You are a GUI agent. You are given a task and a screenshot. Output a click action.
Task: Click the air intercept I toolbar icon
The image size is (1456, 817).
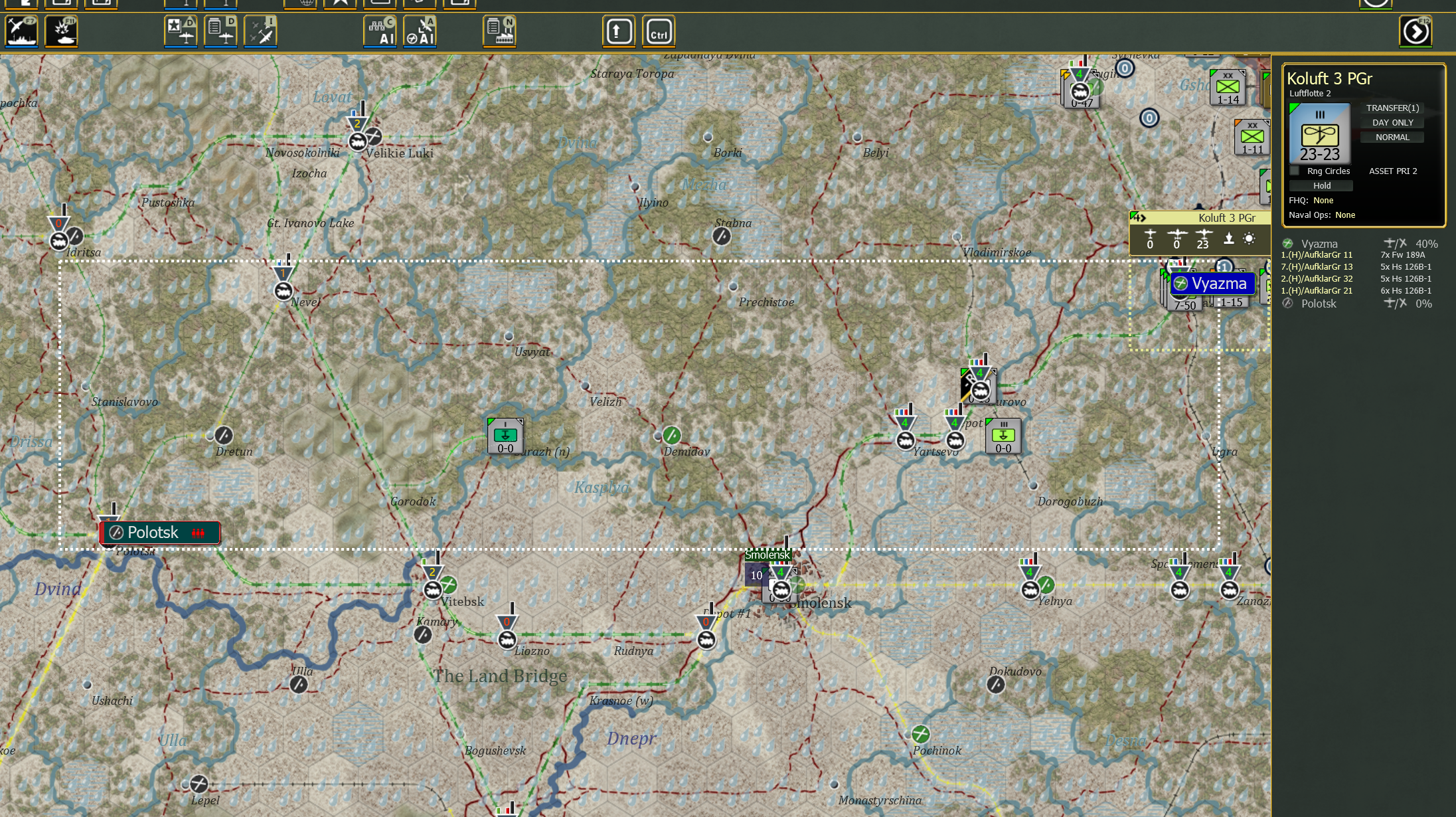(x=260, y=31)
